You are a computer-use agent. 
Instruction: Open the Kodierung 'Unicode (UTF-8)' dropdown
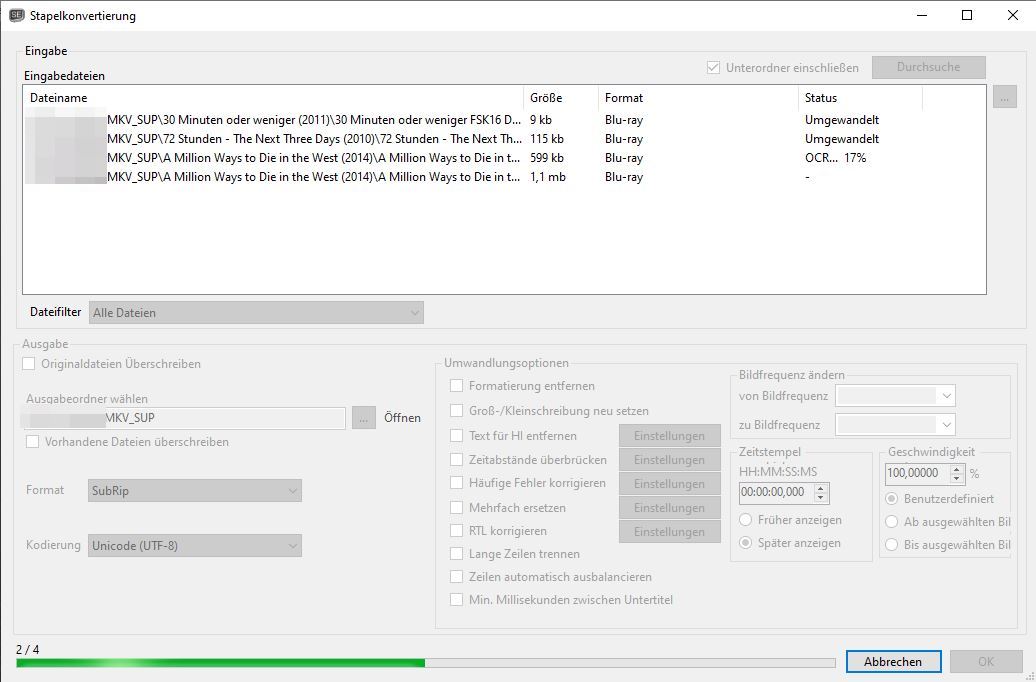point(195,546)
